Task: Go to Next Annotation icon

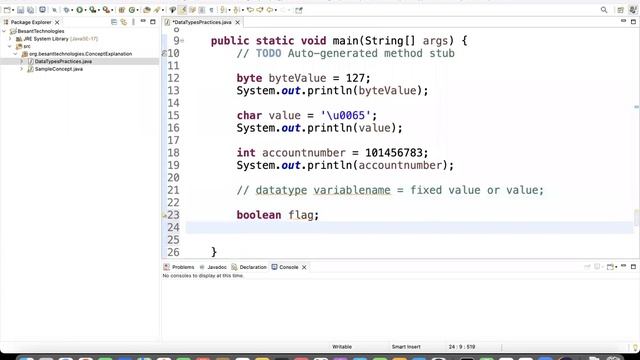Action: point(223,10)
